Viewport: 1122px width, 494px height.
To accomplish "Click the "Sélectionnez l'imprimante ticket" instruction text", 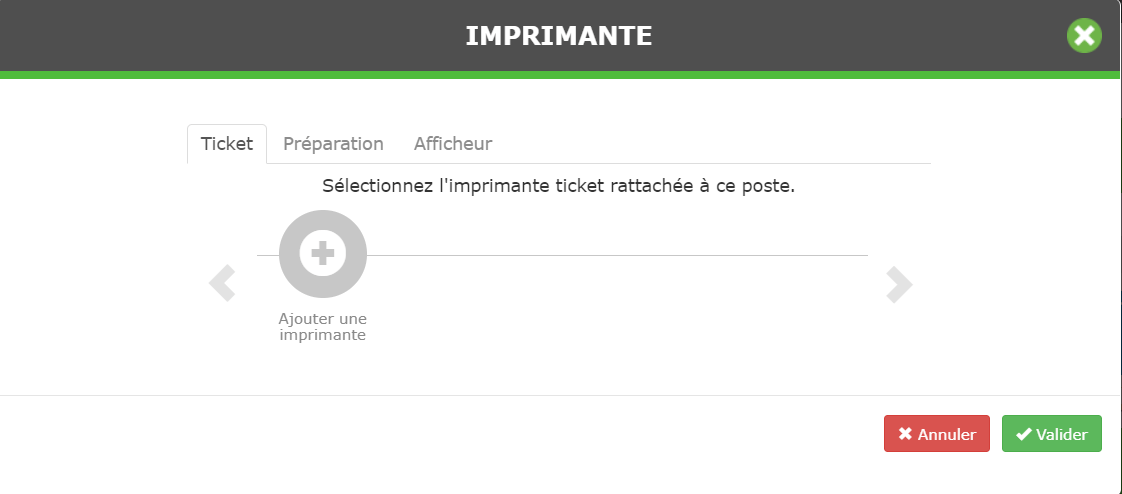I will [x=558, y=186].
